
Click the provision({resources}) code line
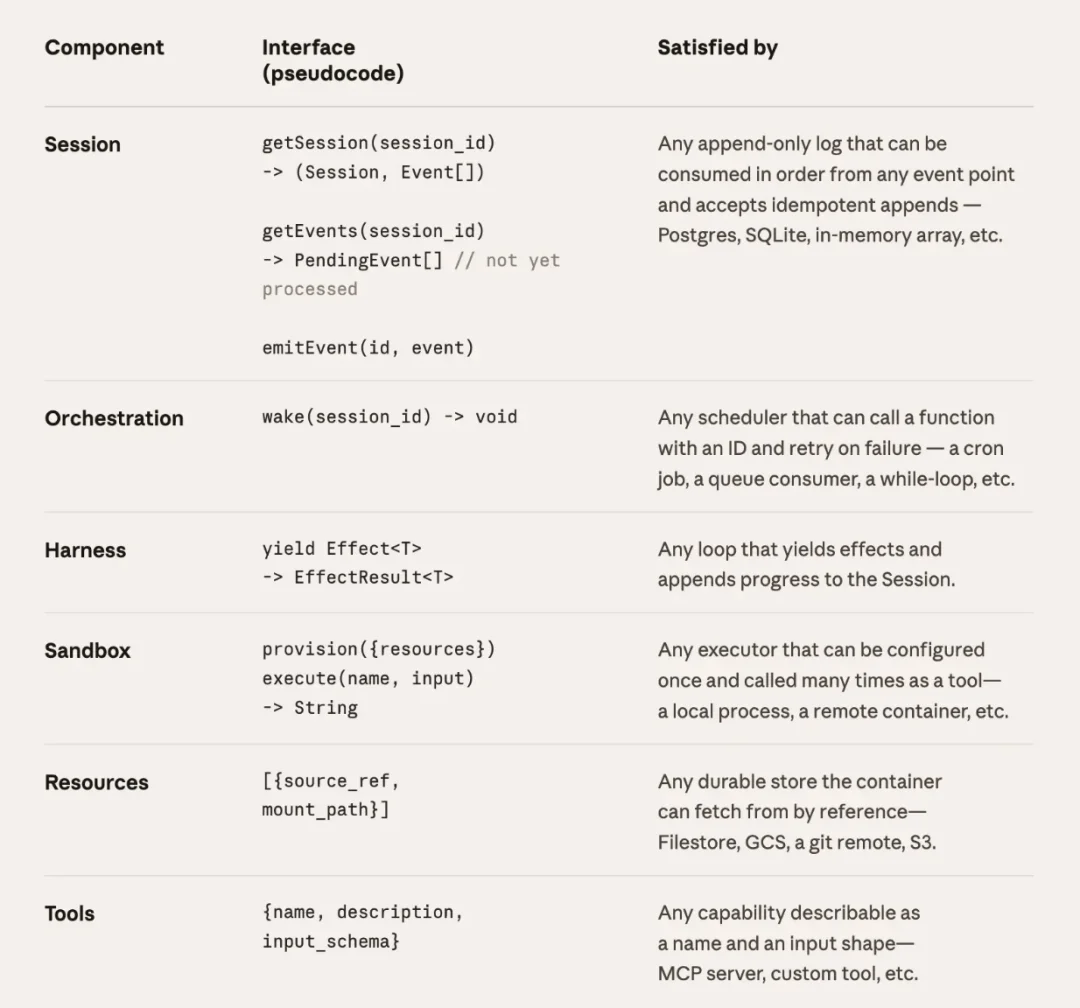(378, 649)
